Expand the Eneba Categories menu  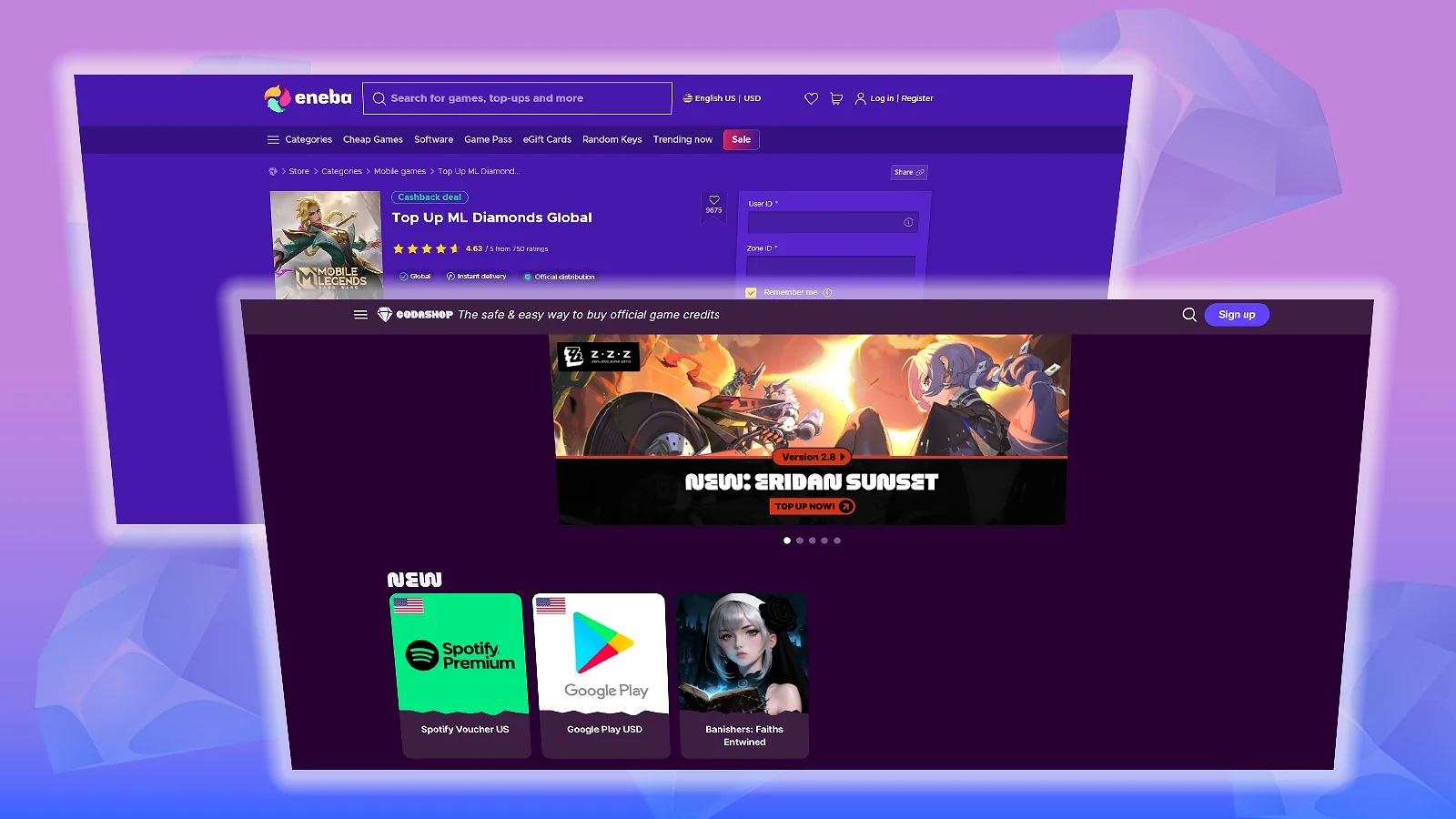pos(299,139)
